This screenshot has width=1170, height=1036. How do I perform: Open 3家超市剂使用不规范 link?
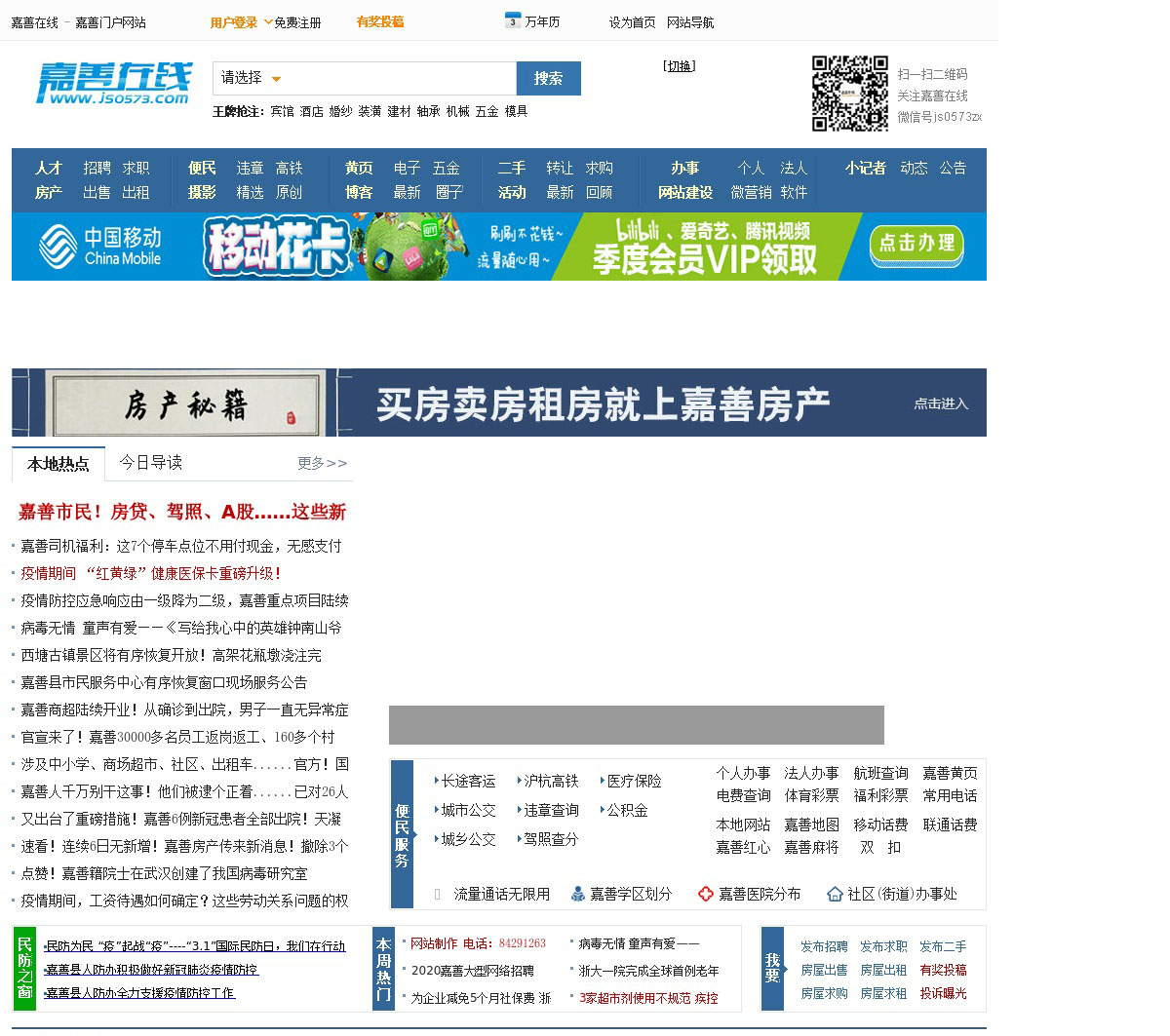click(648, 998)
